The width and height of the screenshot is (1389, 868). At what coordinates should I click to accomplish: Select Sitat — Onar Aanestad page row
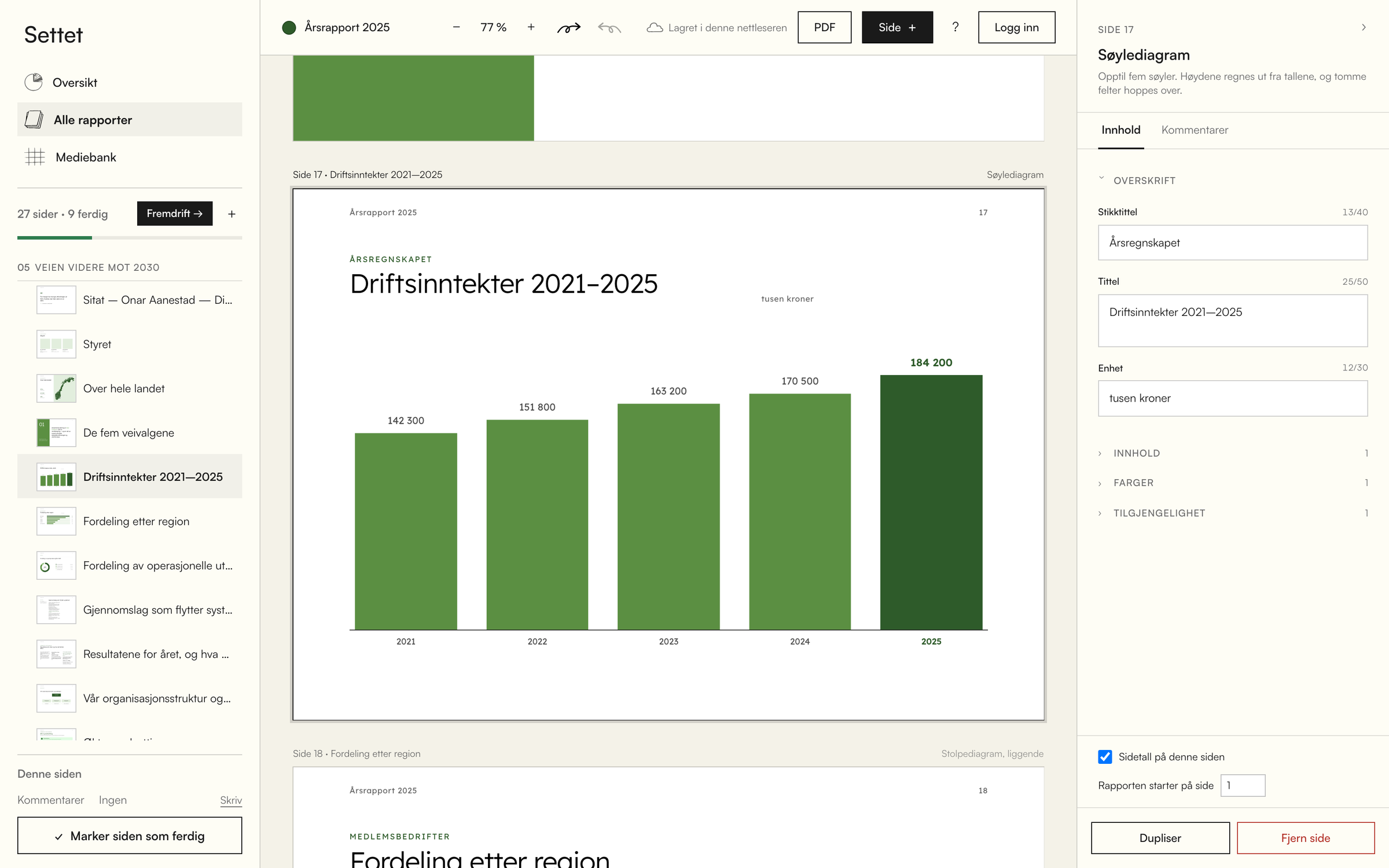[130, 300]
